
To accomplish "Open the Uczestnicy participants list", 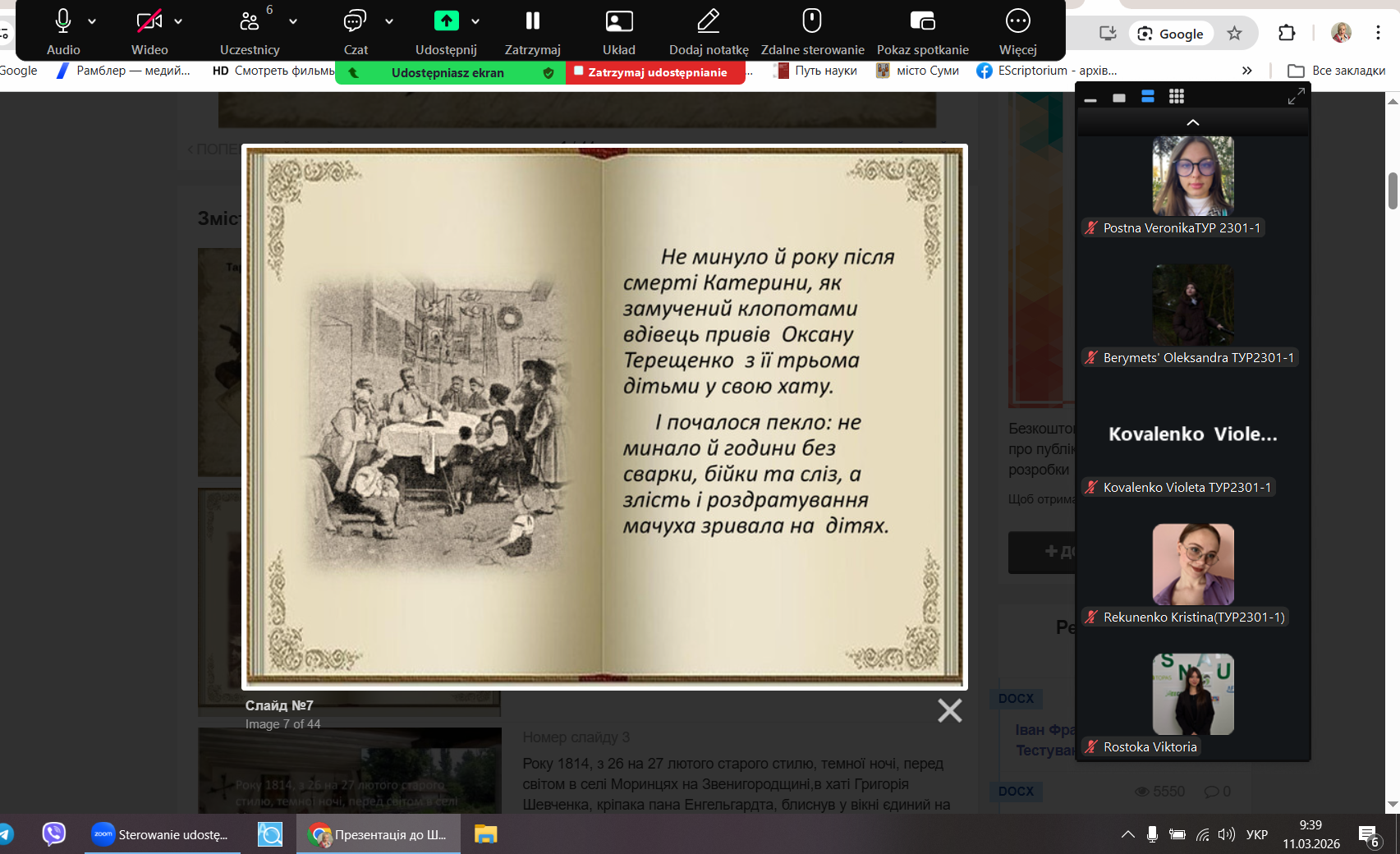I will [x=249, y=30].
